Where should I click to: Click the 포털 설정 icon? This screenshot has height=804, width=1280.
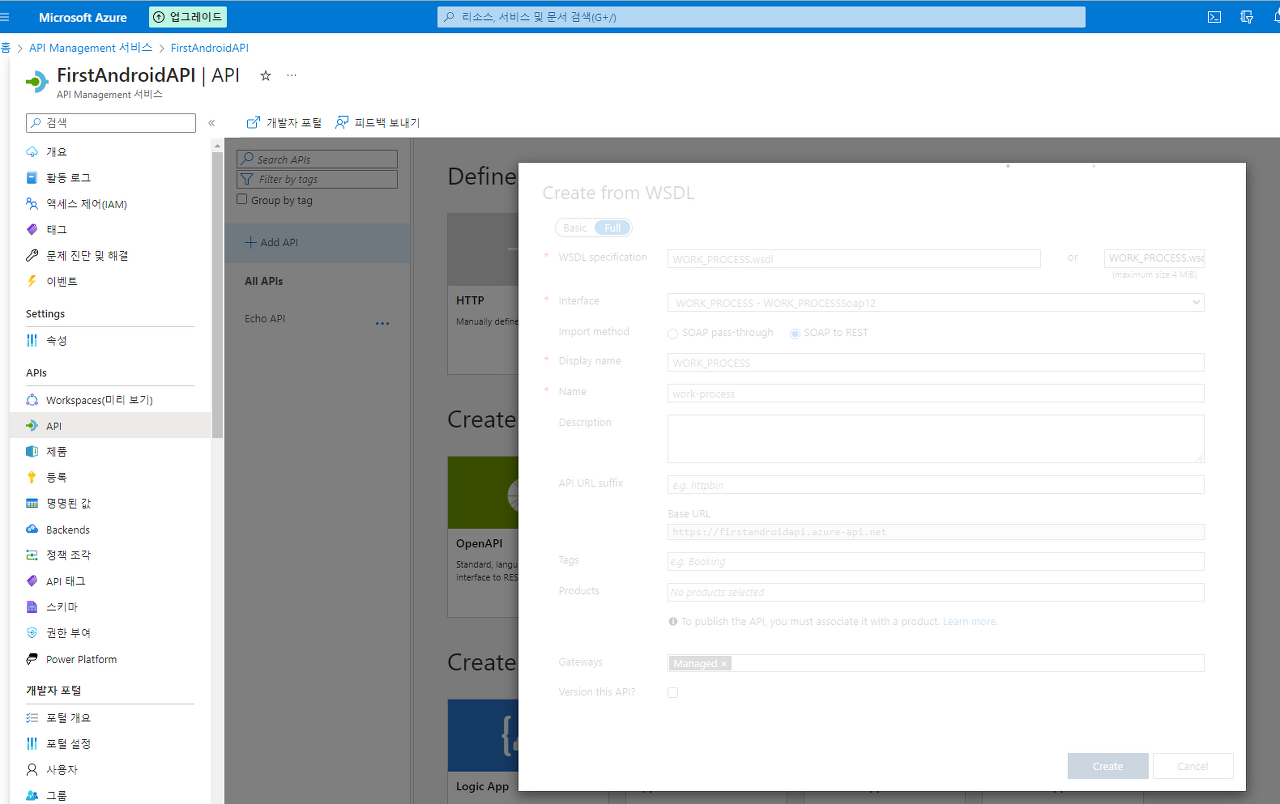point(32,744)
